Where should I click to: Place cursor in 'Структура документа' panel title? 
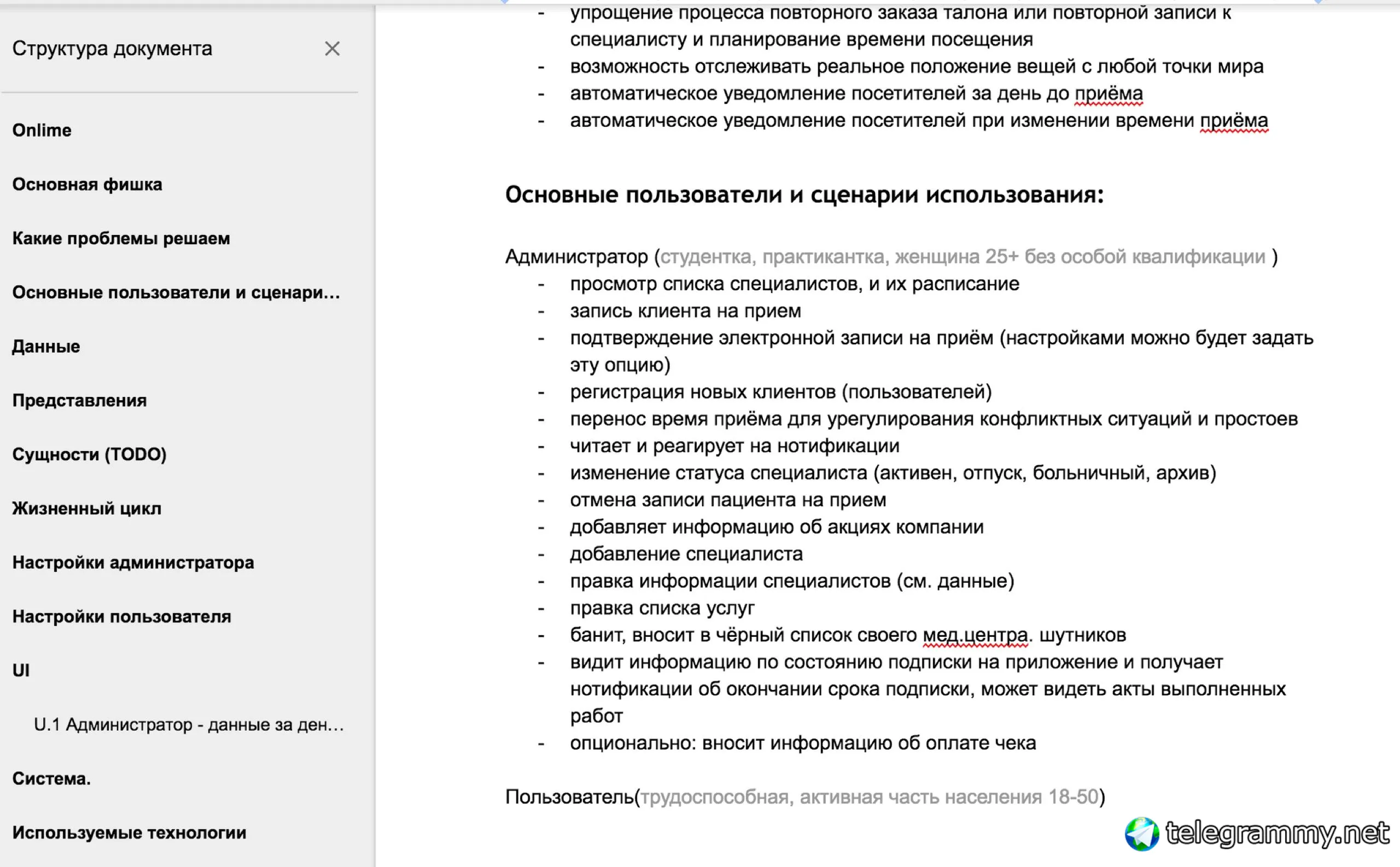[x=113, y=49]
